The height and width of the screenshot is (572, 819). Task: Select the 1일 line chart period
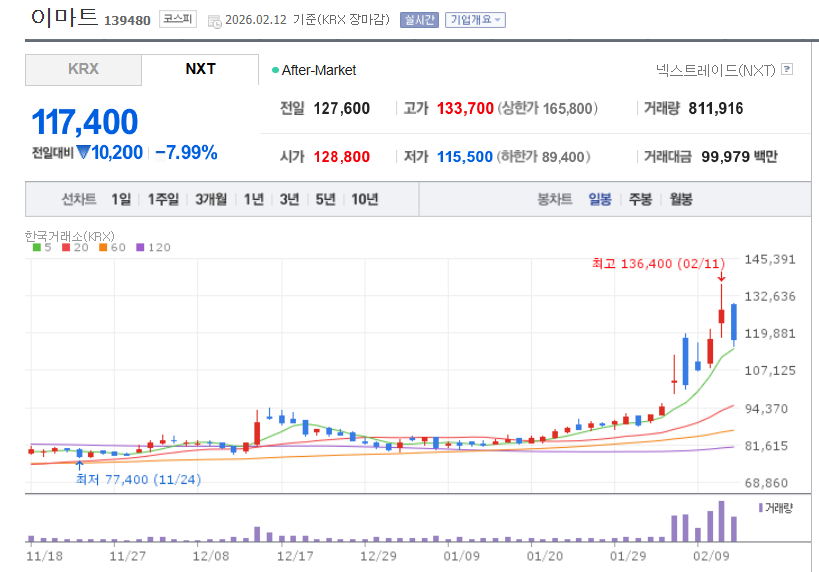(121, 199)
